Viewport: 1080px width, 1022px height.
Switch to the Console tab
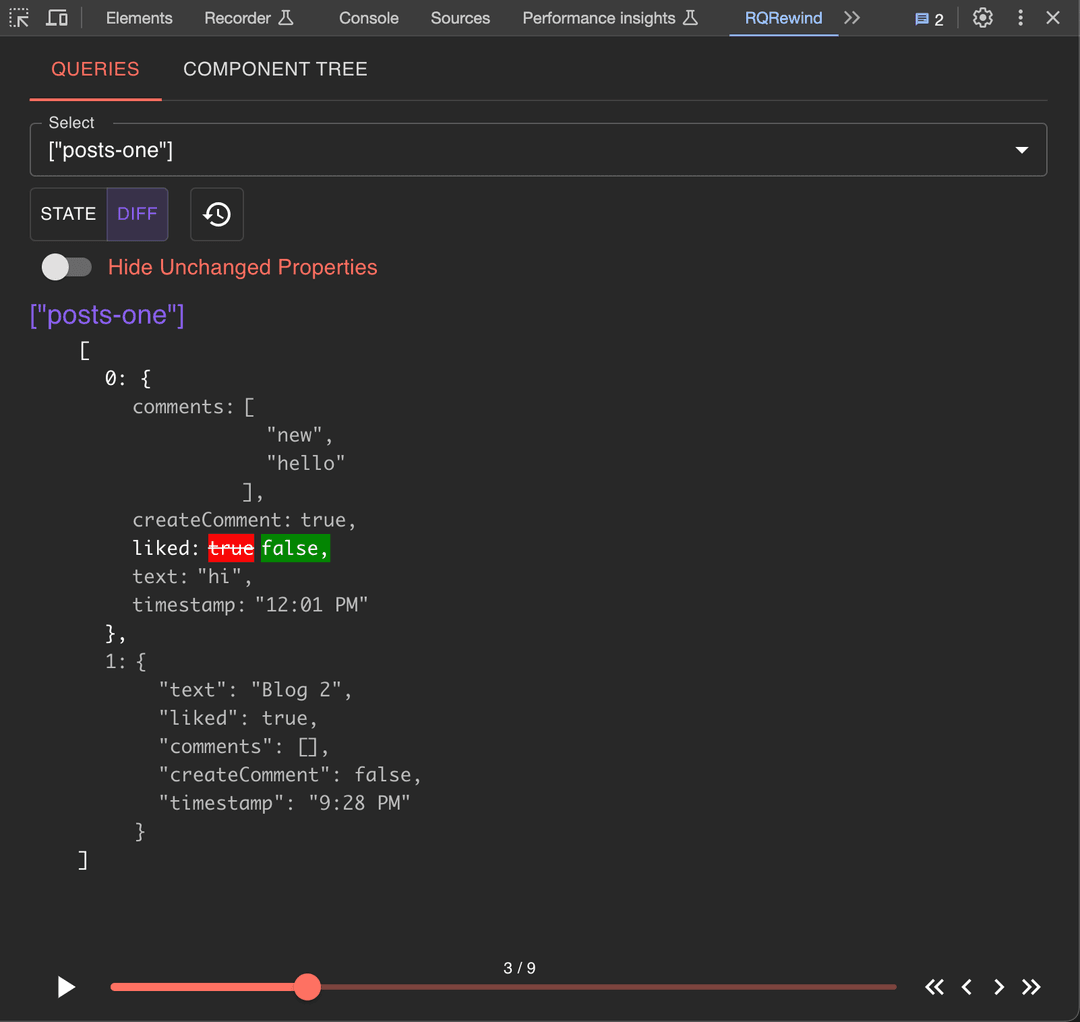[x=368, y=18]
